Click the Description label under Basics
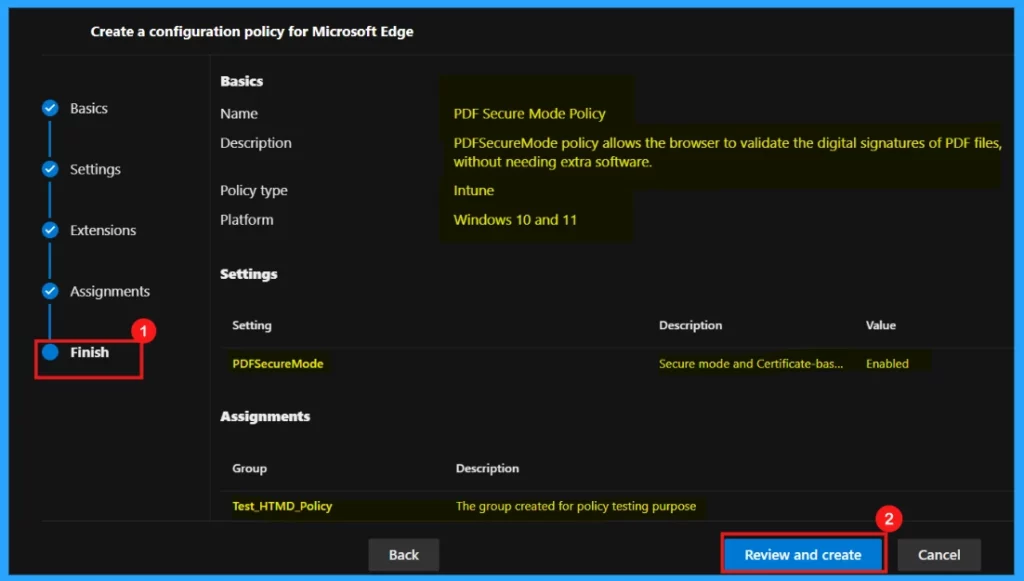This screenshot has height=581, width=1024. pyautogui.click(x=255, y=143)
